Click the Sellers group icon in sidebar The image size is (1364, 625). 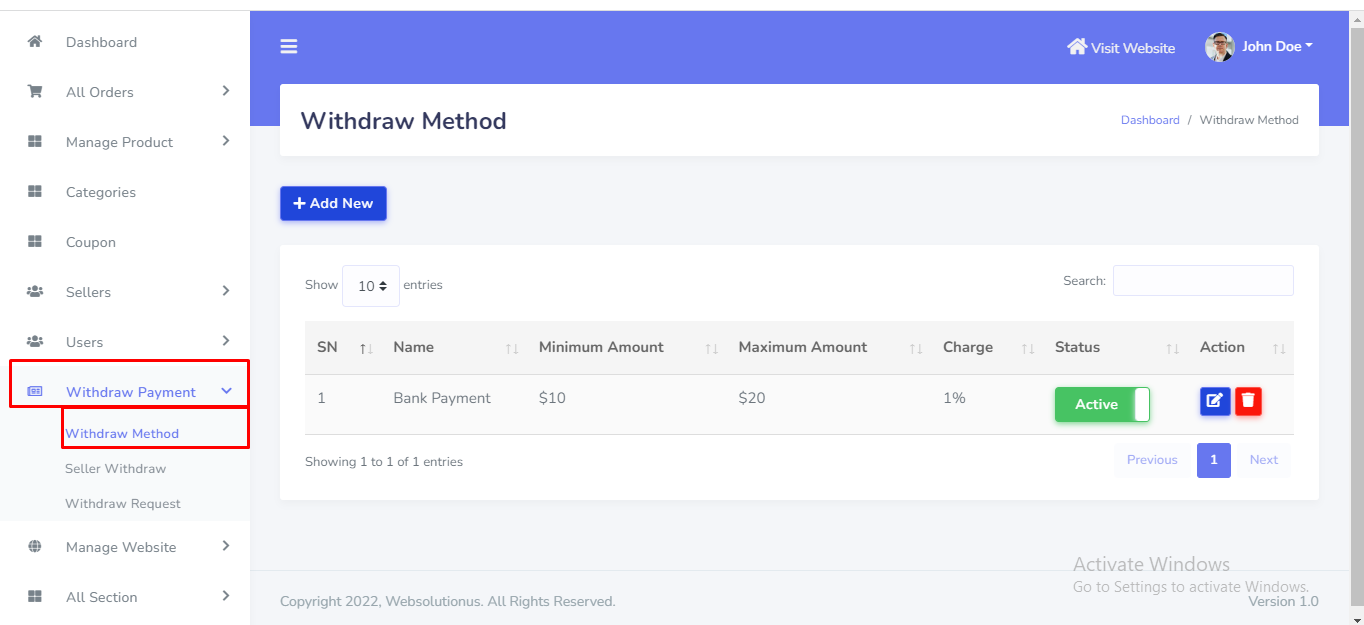[x=35, y=292]
